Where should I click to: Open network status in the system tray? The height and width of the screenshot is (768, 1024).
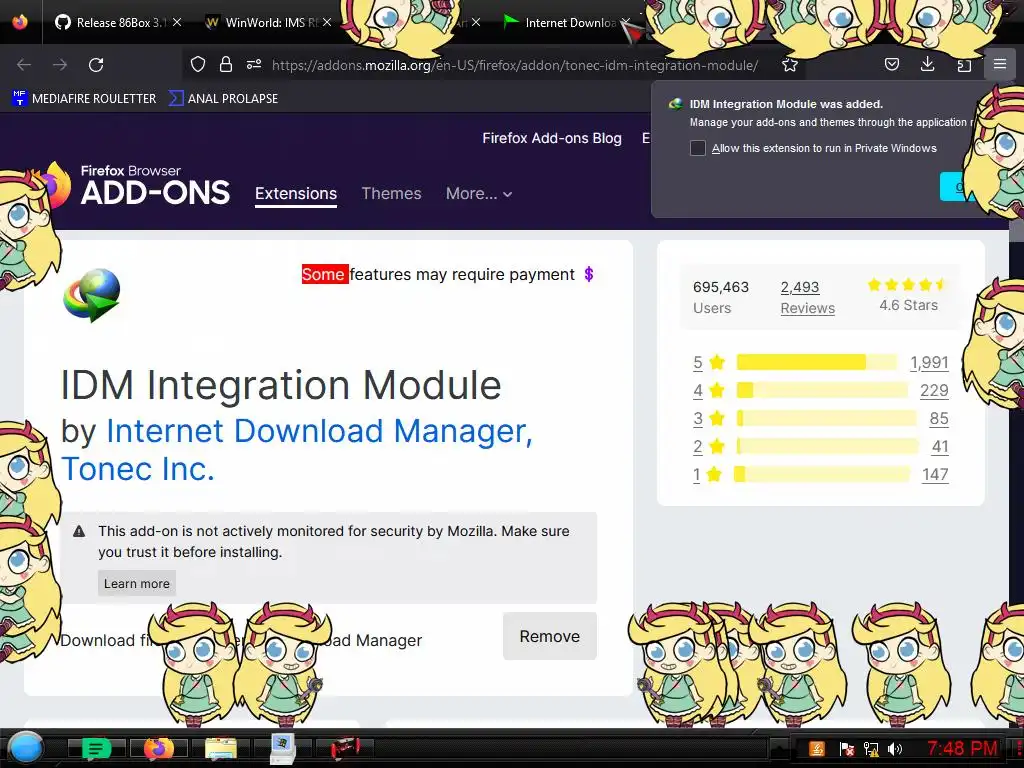[x=871, y=749]
